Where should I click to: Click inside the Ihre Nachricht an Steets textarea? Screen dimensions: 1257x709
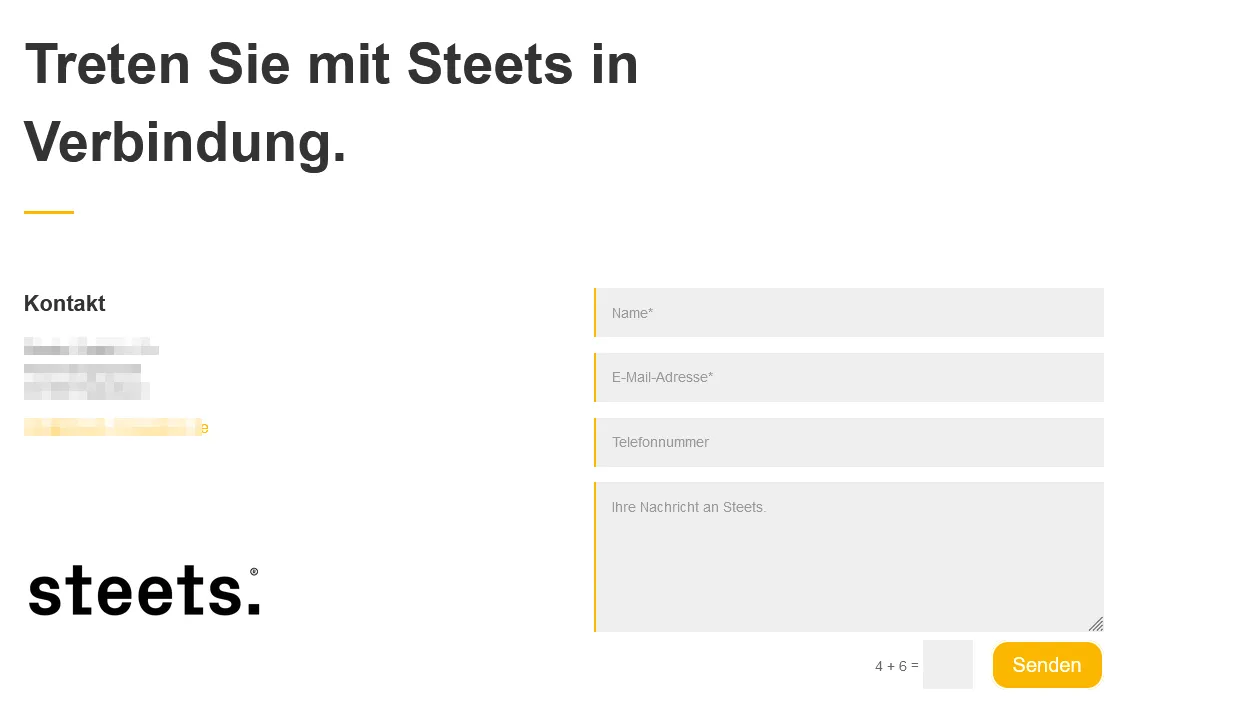tap(849, 557)
